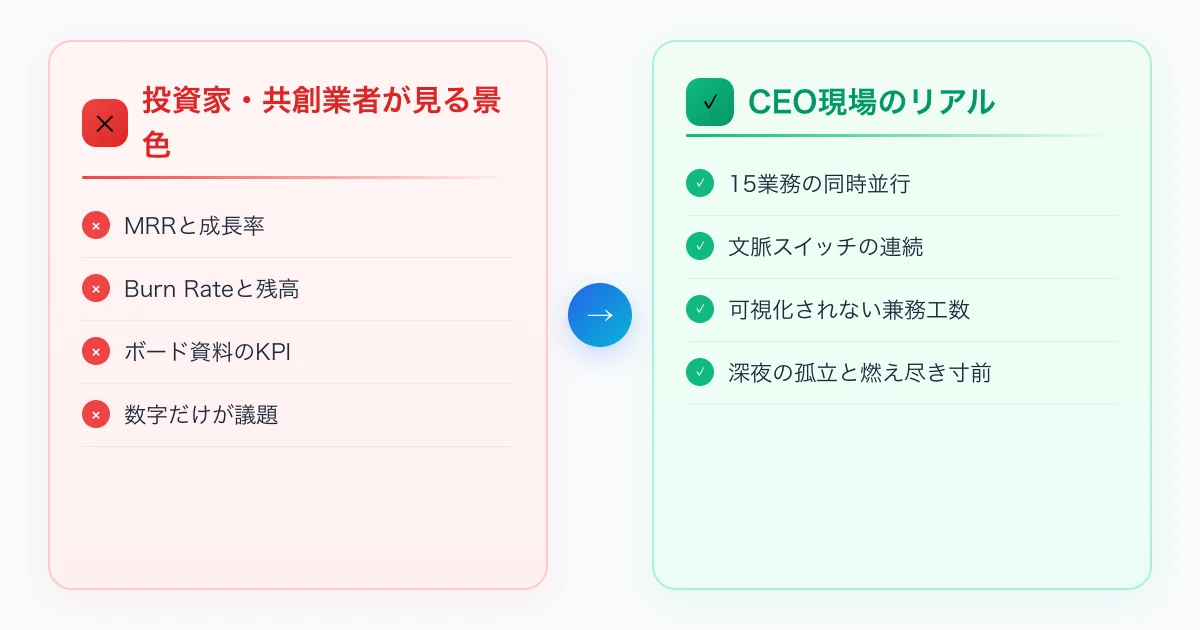This screenshot has height=630, width=1200.
Task: Click green check beside 深夜の孤立と燃え尽き寸前
Action: point(700,372)
